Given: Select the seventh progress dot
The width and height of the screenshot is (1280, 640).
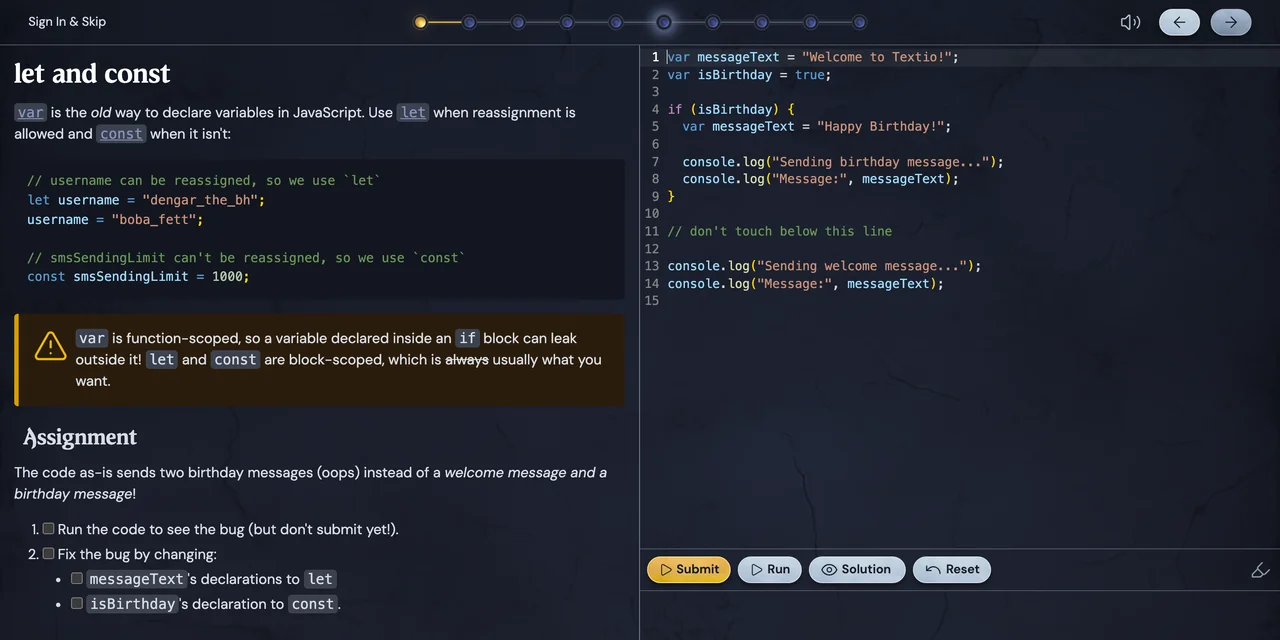Looking at the screenshot, I should click(x=713, y=22).
